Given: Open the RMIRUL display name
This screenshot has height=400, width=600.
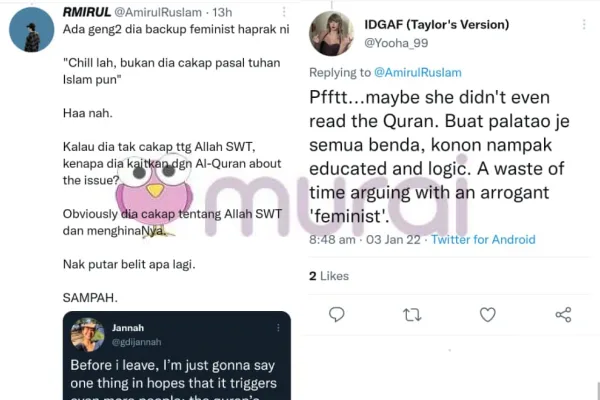Looking at the screenshot, I should pos(87,12).
